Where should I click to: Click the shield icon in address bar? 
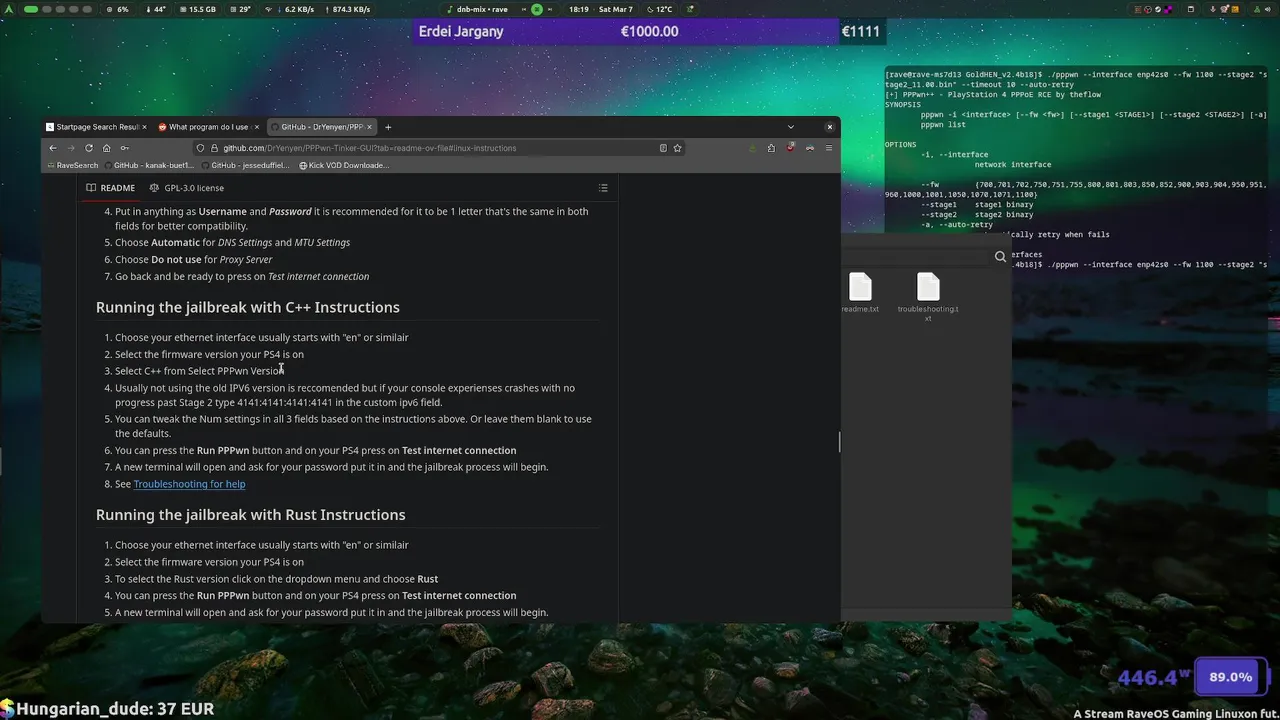tap(200, 148)
